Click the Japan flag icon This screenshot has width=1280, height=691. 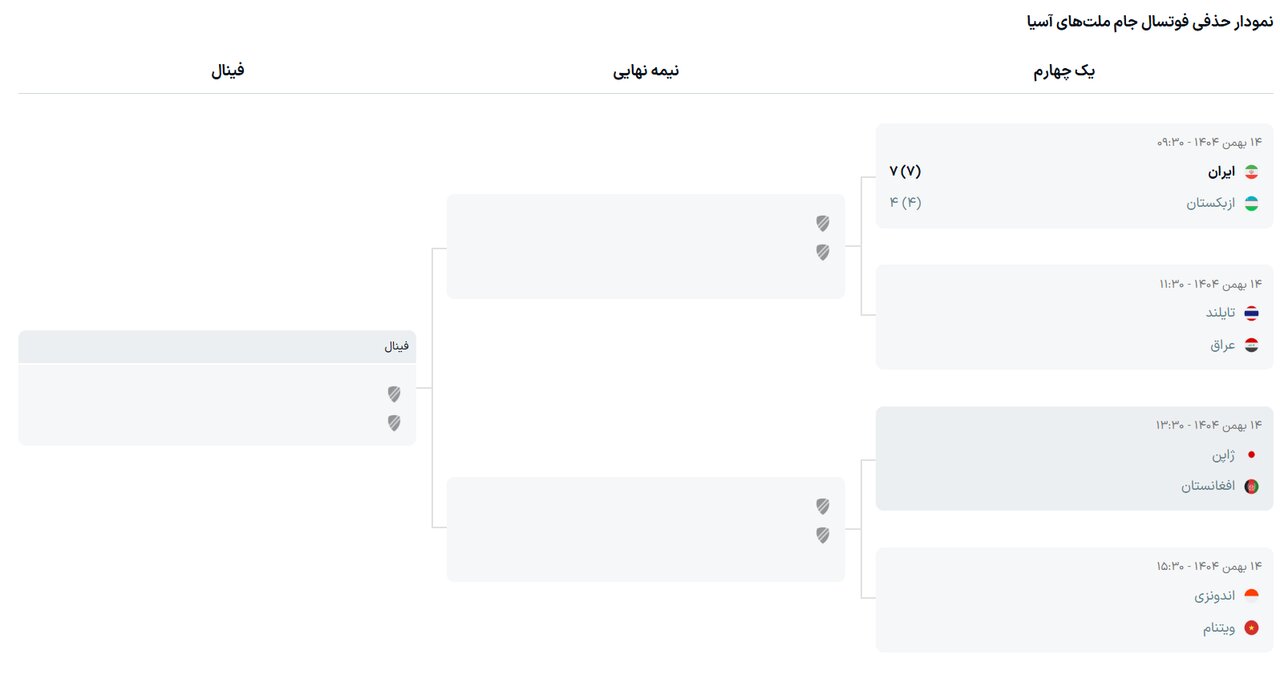point(1251,455)
